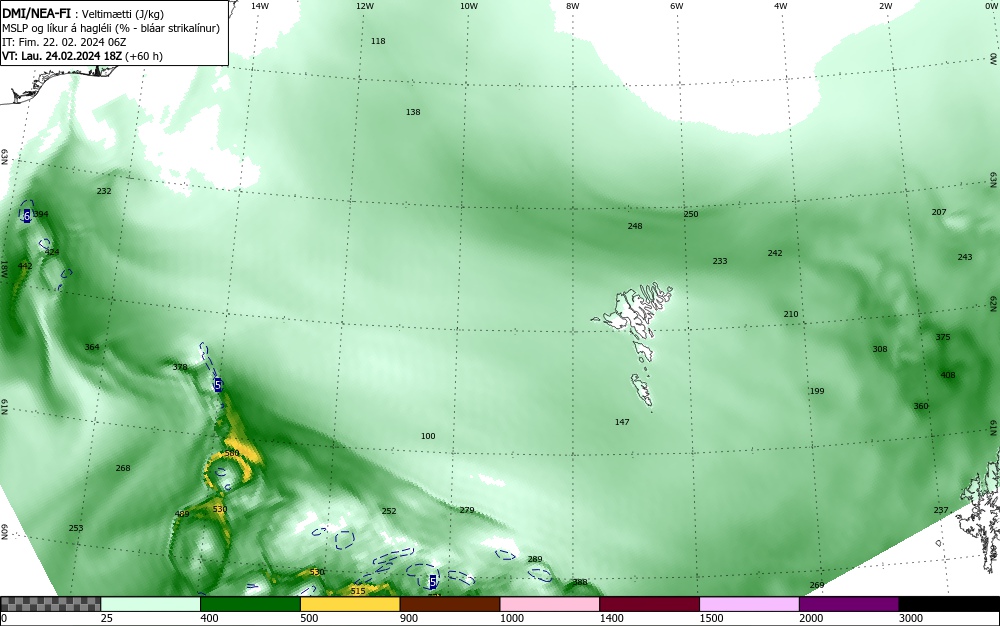Image resolution: width=1000 pixels, height=626 pixels.
Task: Click the CAPE value 515
Action: 358,591
